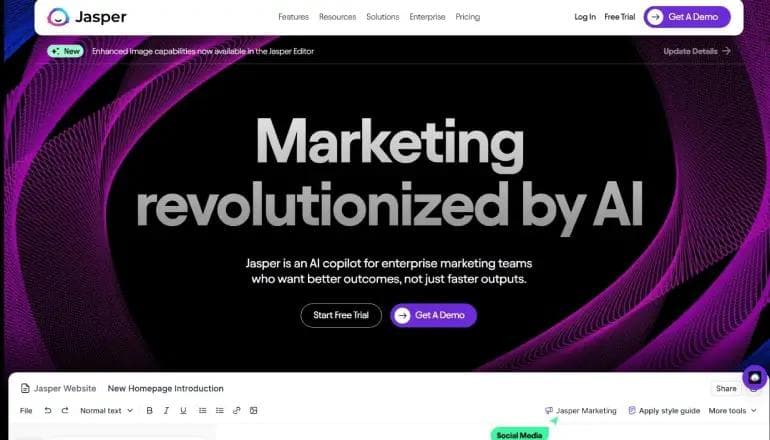Select Apply style guide option
770x440 pixels.
[x=664, y=411]
